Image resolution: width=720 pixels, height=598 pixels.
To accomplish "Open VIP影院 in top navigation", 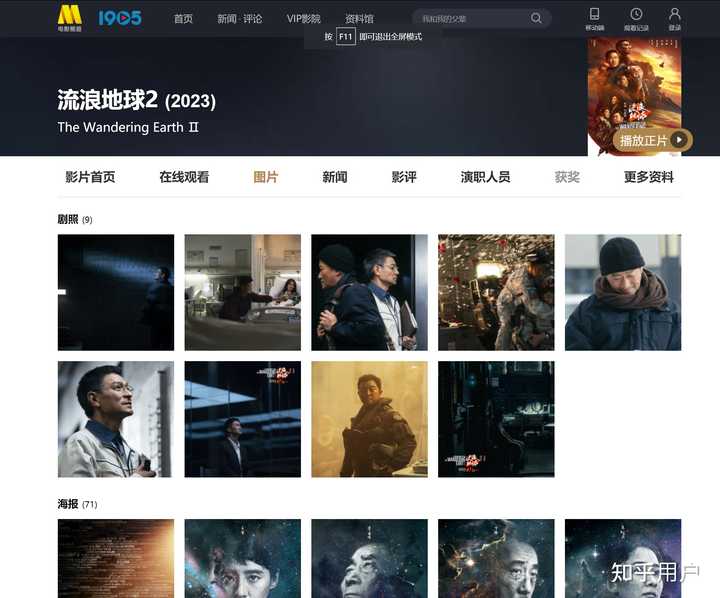I will [x=304, y=19].
